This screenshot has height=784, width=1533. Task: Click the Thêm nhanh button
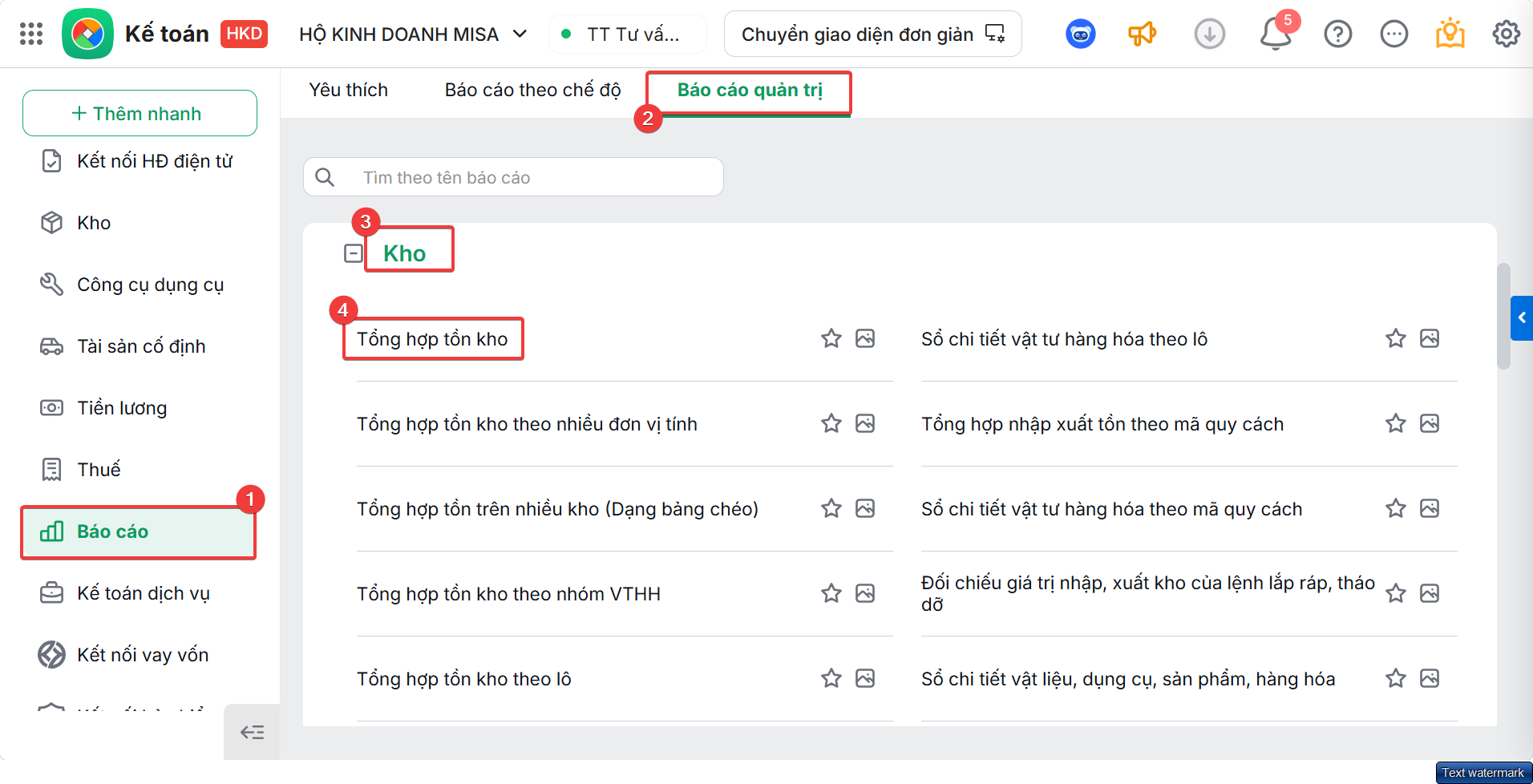point(140,113)
